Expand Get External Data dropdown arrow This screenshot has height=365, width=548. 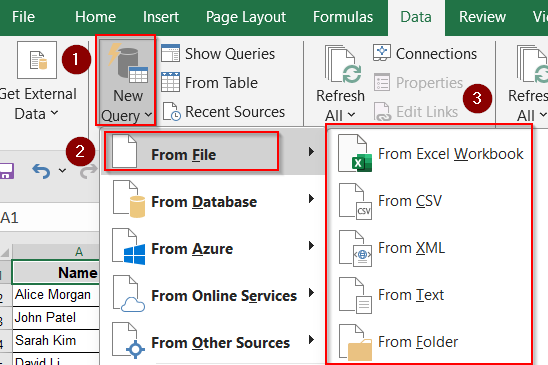click(54, 113)
